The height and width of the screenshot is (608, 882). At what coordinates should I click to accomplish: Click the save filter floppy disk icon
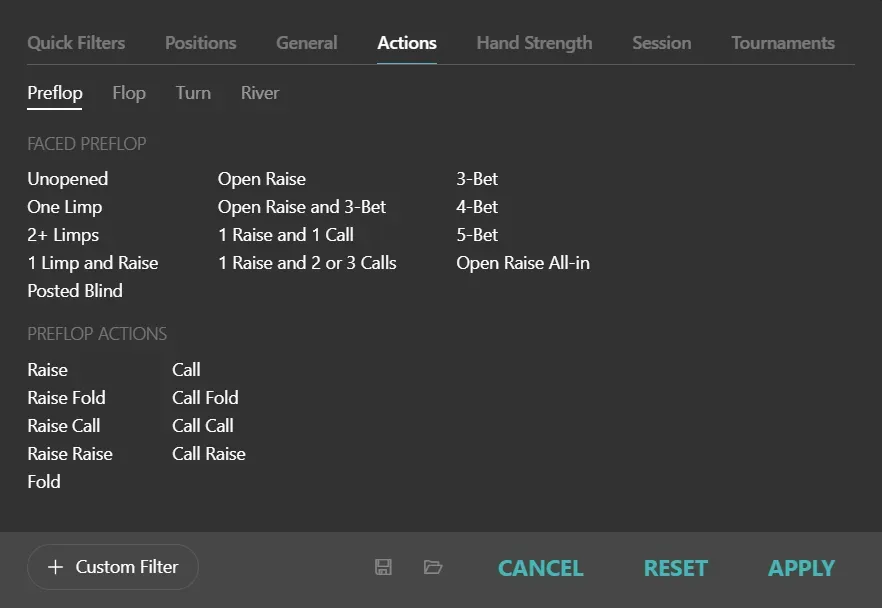(x=383, y=567)
